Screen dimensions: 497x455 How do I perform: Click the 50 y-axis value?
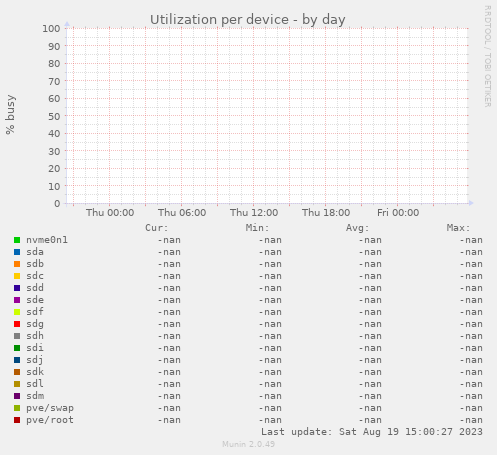coord(54,116)
